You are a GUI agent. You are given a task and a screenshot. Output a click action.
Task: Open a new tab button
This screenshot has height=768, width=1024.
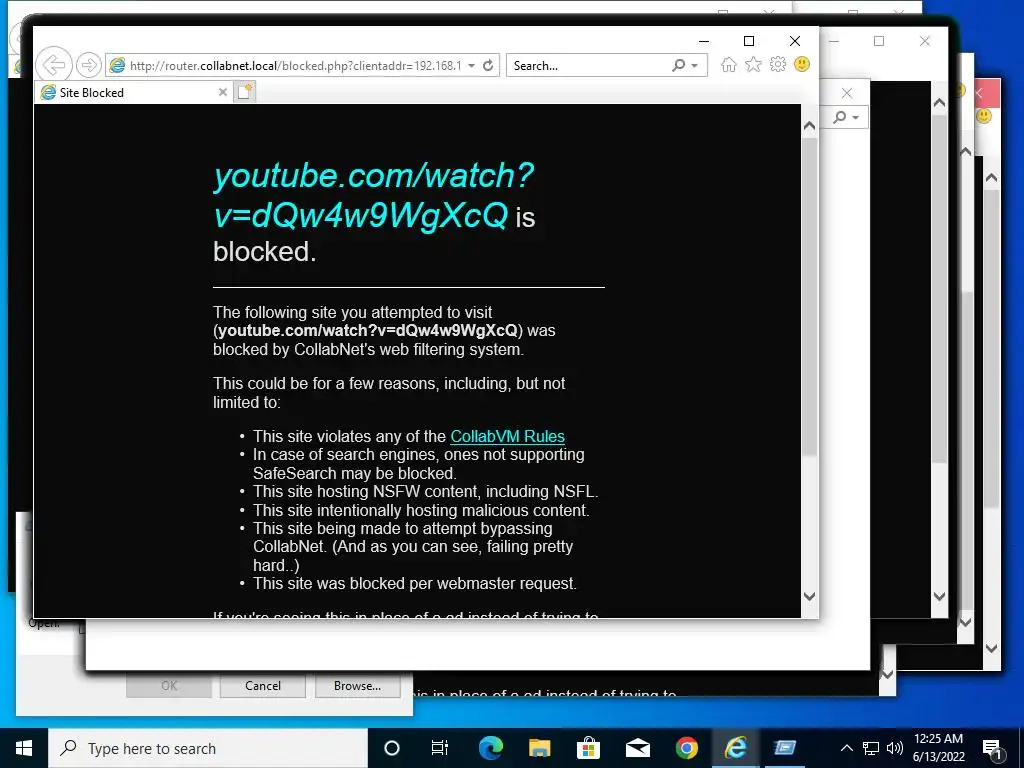[245, 92]
